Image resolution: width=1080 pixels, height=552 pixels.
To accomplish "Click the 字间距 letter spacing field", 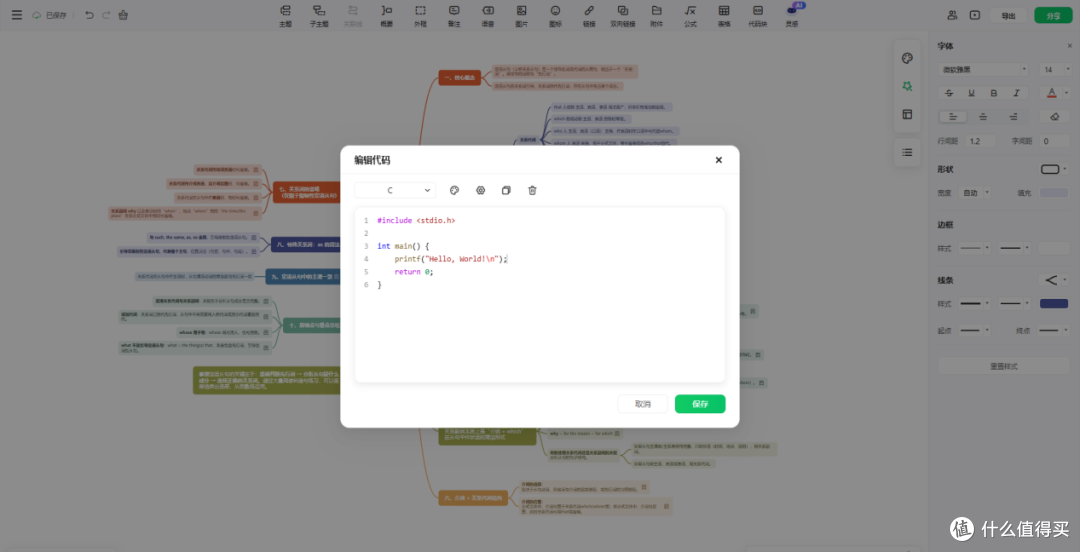I will [x=1055, y=141].
